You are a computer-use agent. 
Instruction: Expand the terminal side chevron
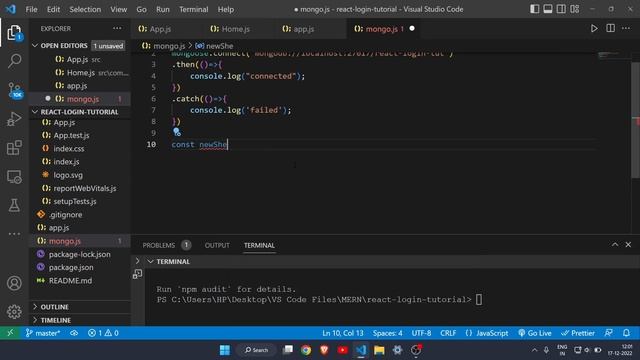[x=138, y=261]
